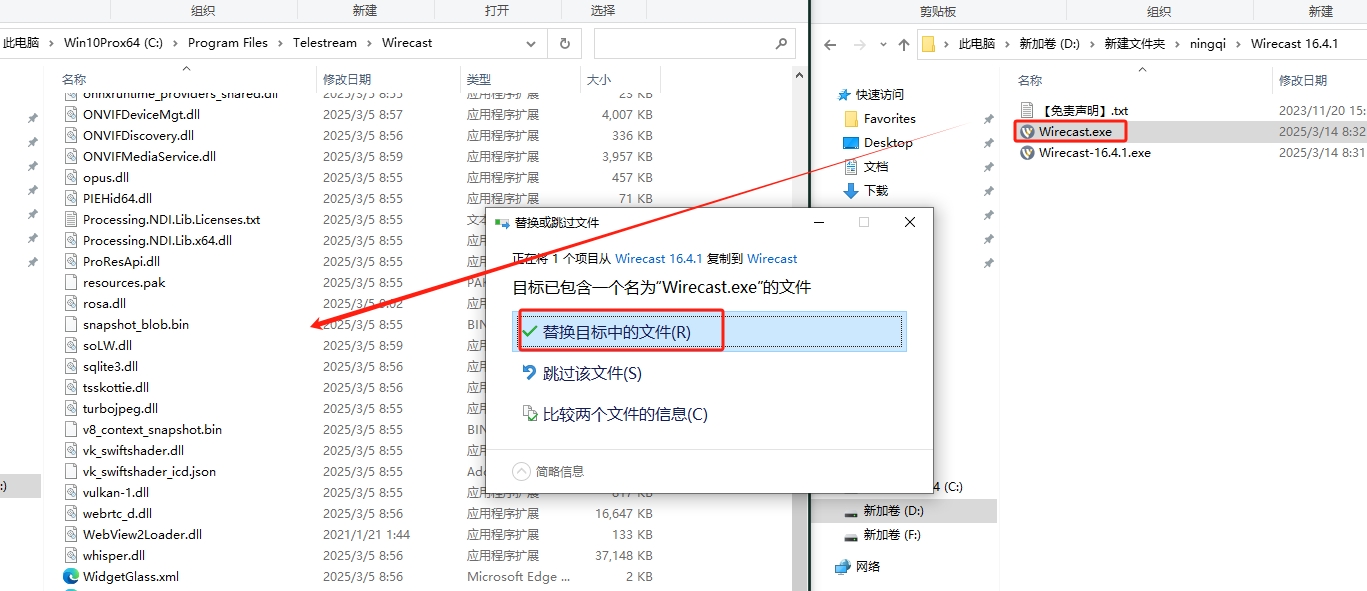Click the magnifier icon in the search box

781,44
